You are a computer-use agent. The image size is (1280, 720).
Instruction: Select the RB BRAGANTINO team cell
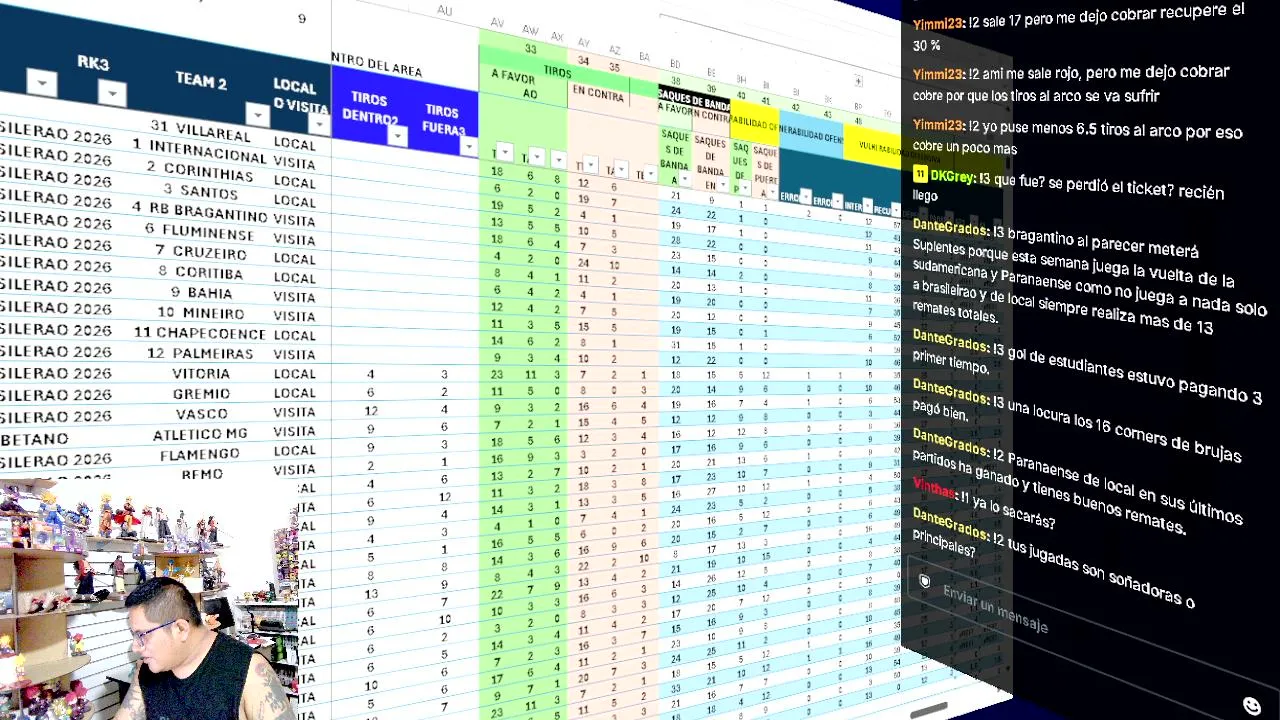[200, 212]
